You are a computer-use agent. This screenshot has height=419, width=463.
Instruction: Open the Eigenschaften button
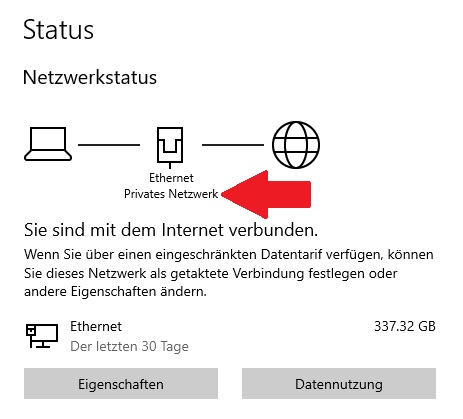pyautogui.click(x=121, y=384)
